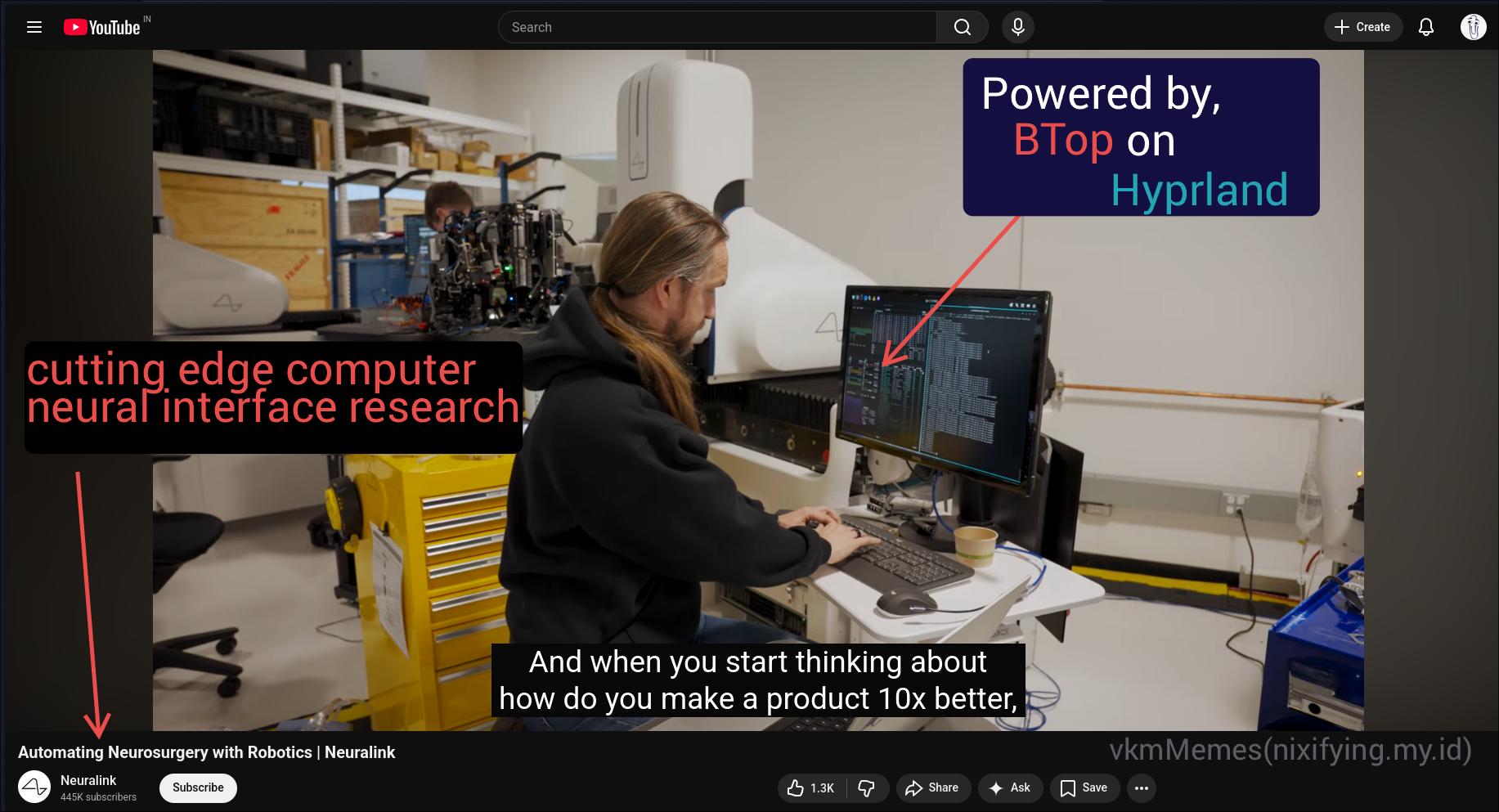The height and width of the screenshot is (812, 1499).
Task: Subscribe to the Neuralink channel
Action: [x=198, y=787]
